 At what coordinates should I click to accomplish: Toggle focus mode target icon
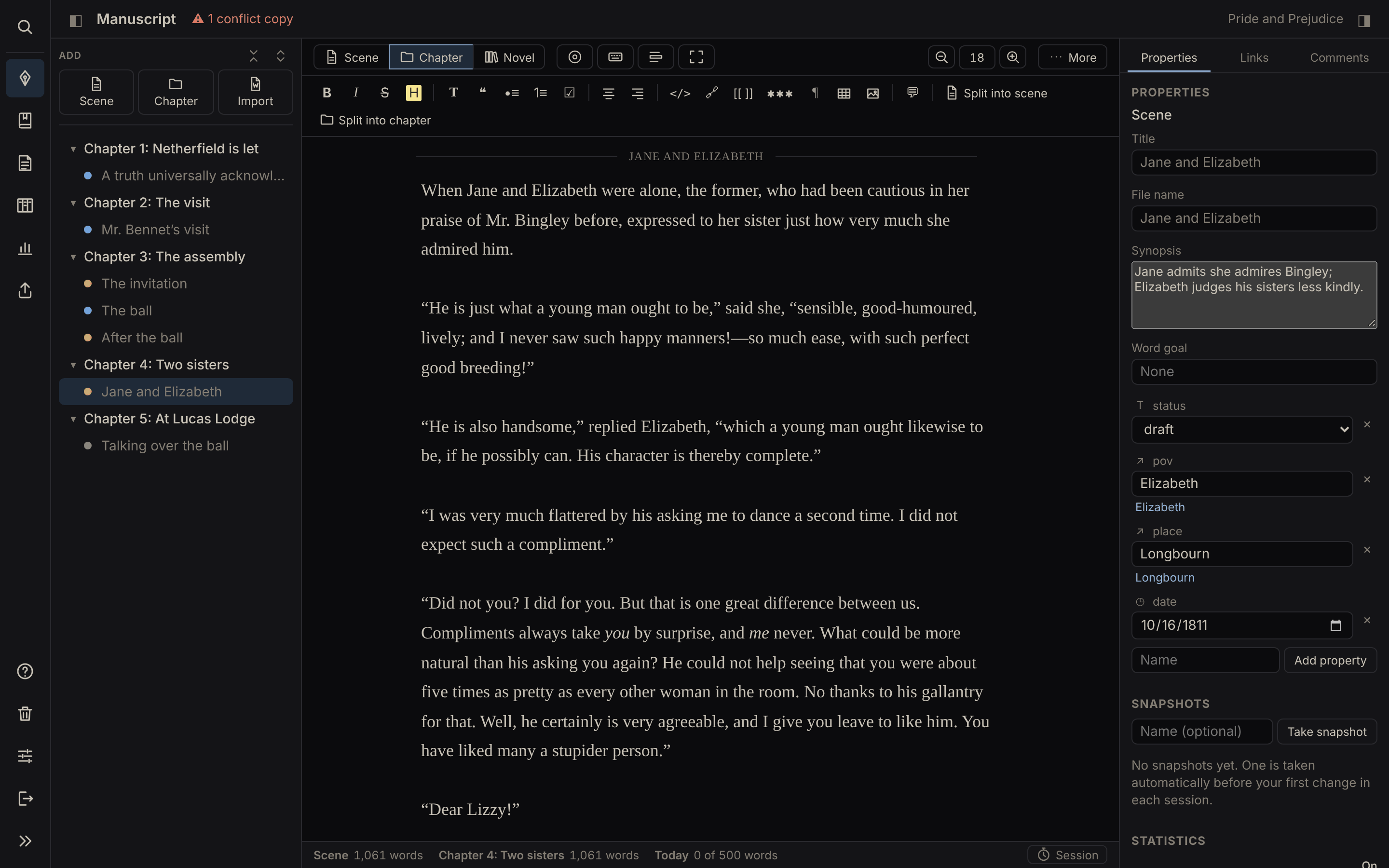tap(574, 57)
